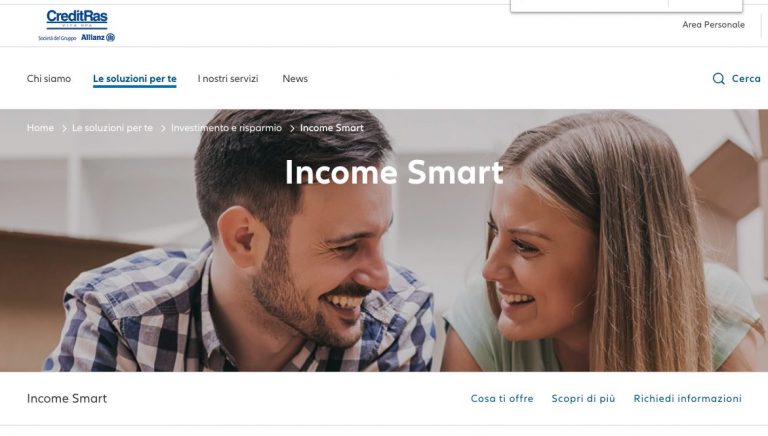Image resolution: width=768 pixels, height=436 pixels.
Task: Click the Allianz group logo
Action: [x=97, y=37]
